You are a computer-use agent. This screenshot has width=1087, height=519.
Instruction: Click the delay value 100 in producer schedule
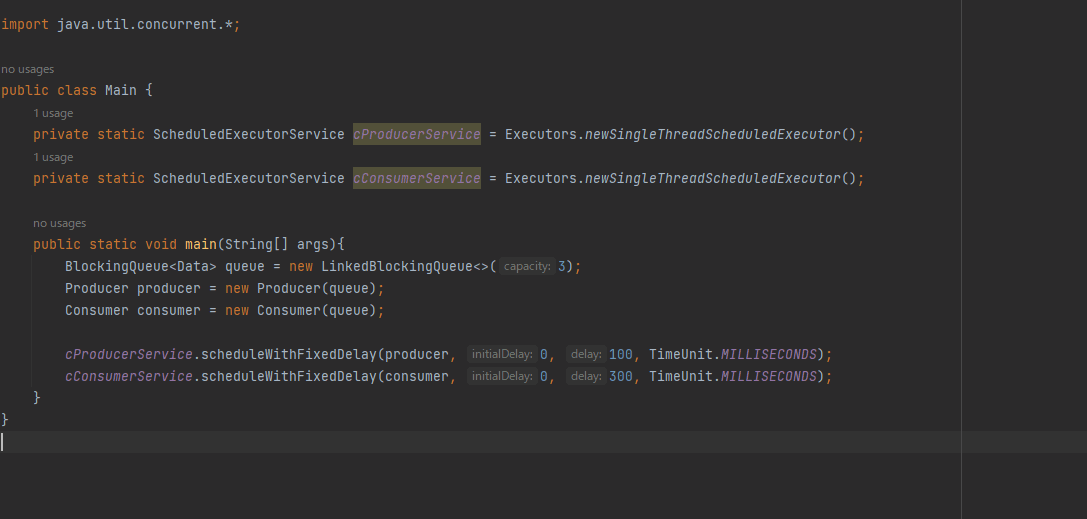point(620,355)
